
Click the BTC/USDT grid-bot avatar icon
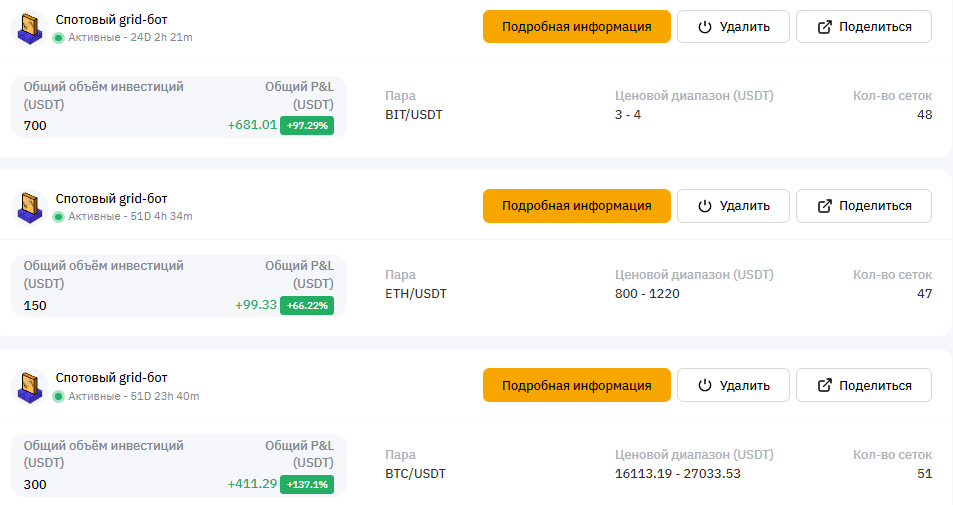tap(30, 386)
